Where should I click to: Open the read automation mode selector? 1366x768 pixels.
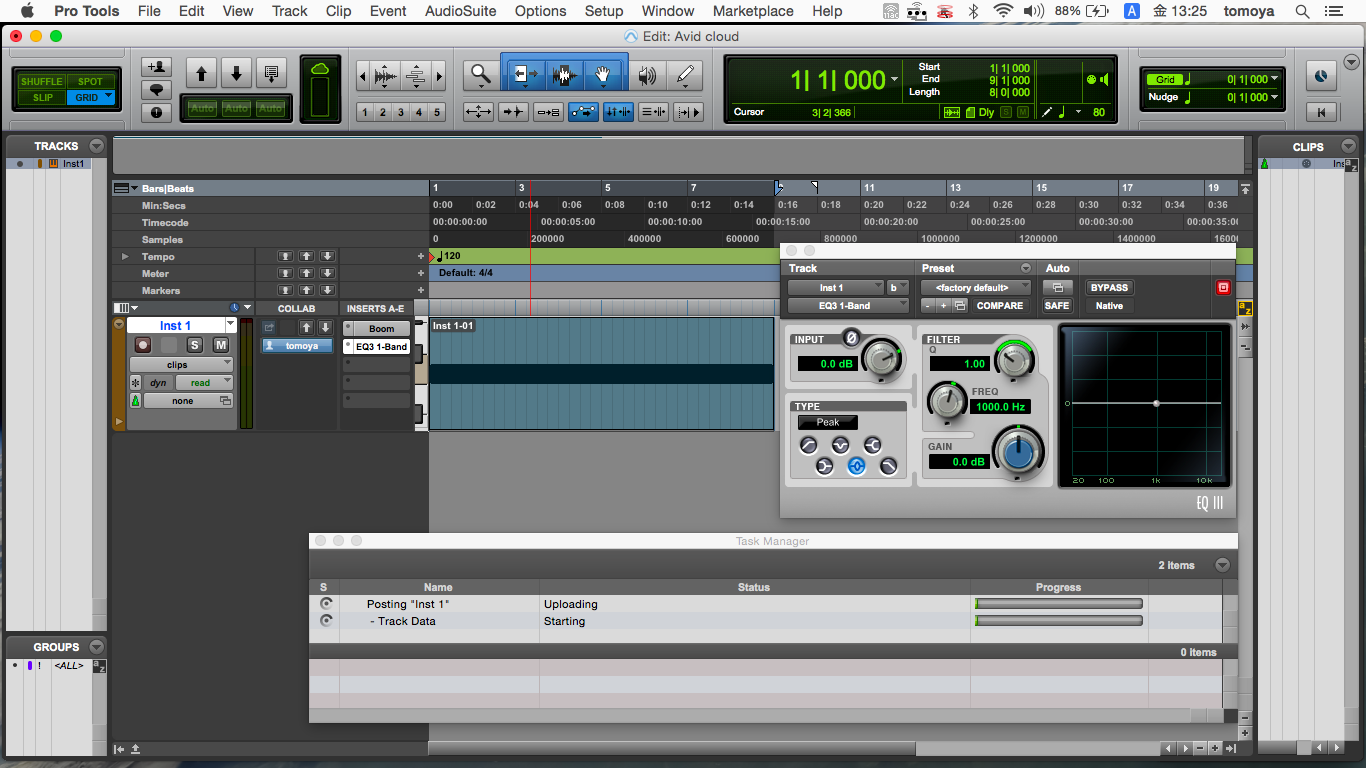pyautogui.click(x=204, y=383)
